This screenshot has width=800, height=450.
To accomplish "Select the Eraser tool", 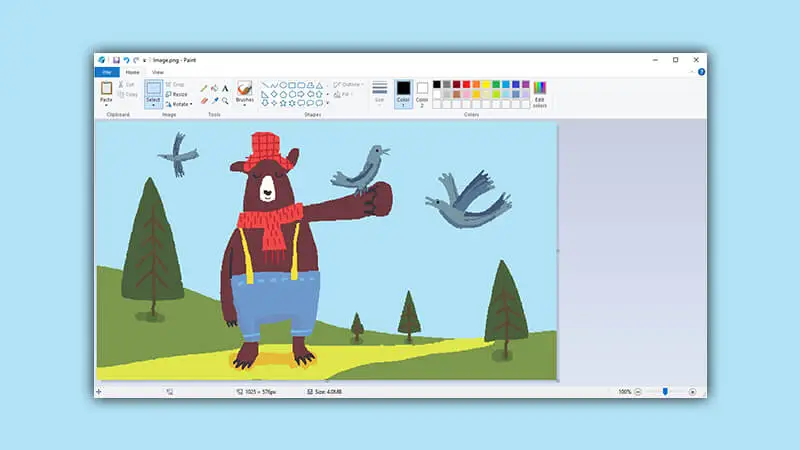I will pyautogui.click(x=204, y=100).
